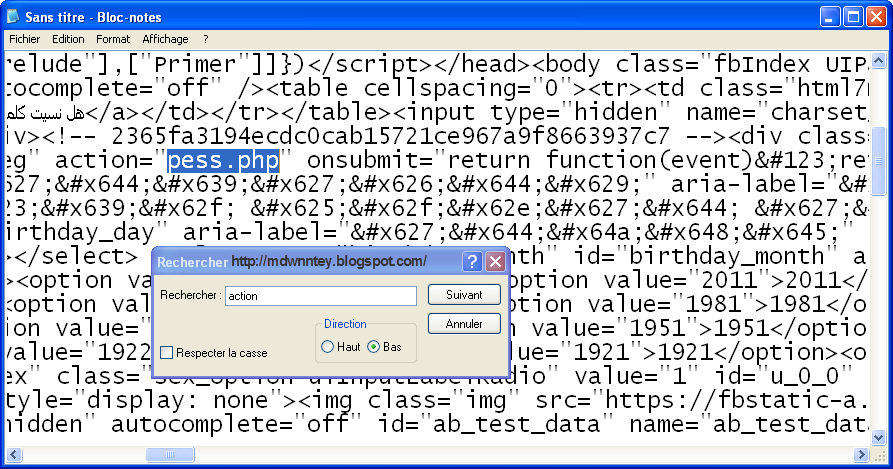Open the Fichier menu
Viewport: 893px width, 469px height.
coord(24,39)
